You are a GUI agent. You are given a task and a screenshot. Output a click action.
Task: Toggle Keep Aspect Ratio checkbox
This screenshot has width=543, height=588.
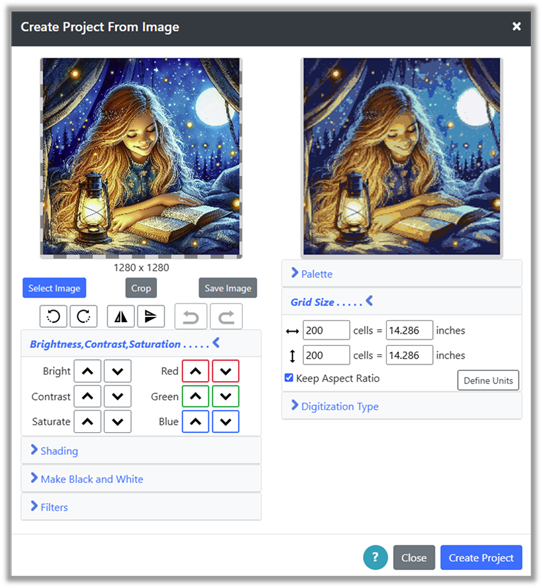(x=289, y=378)
